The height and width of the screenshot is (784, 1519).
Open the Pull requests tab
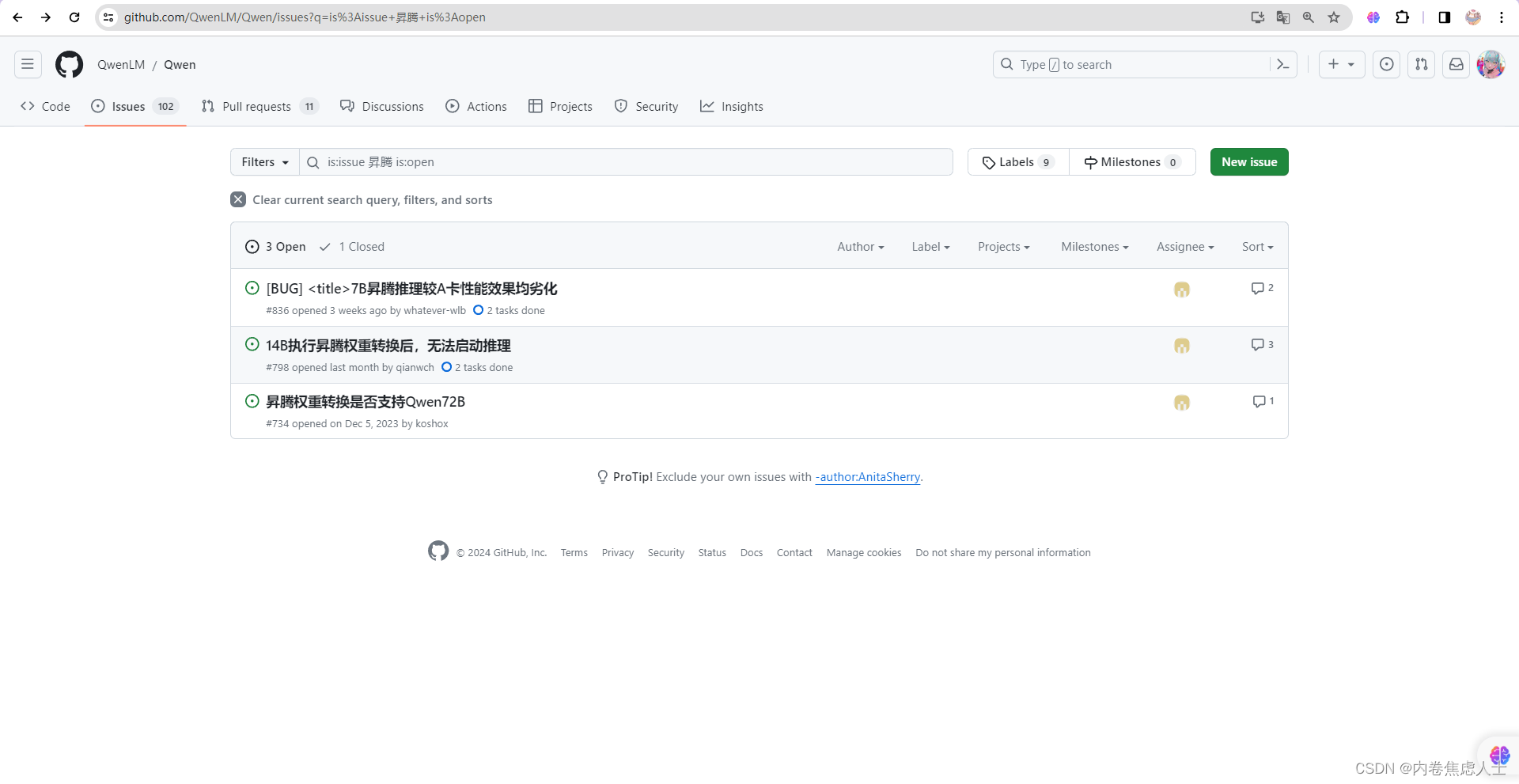[259, 106]
